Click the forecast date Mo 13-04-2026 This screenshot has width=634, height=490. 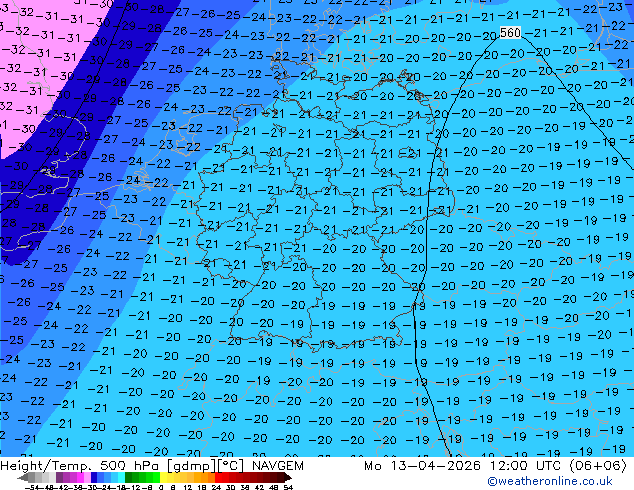(x=422, y=466)
